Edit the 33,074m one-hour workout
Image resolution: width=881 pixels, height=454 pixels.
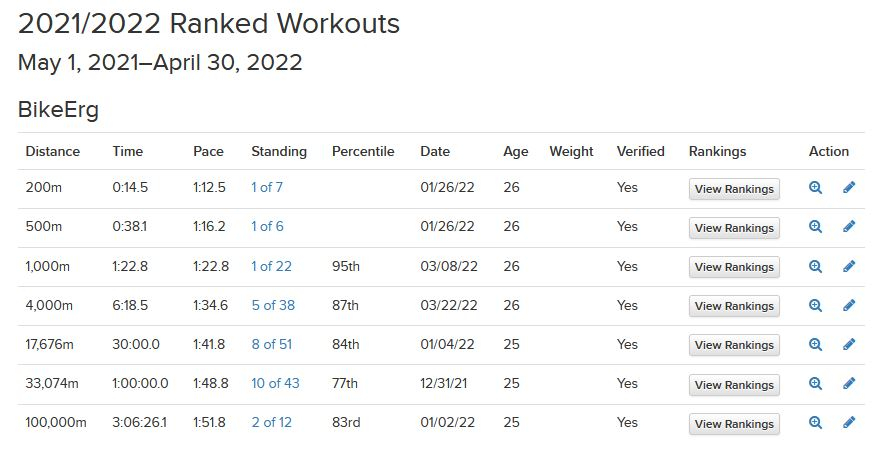coord(849,383)
